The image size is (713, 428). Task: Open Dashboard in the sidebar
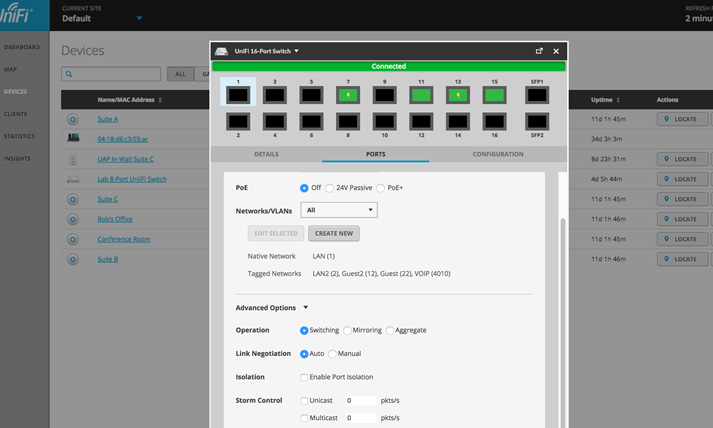(22, 47)
